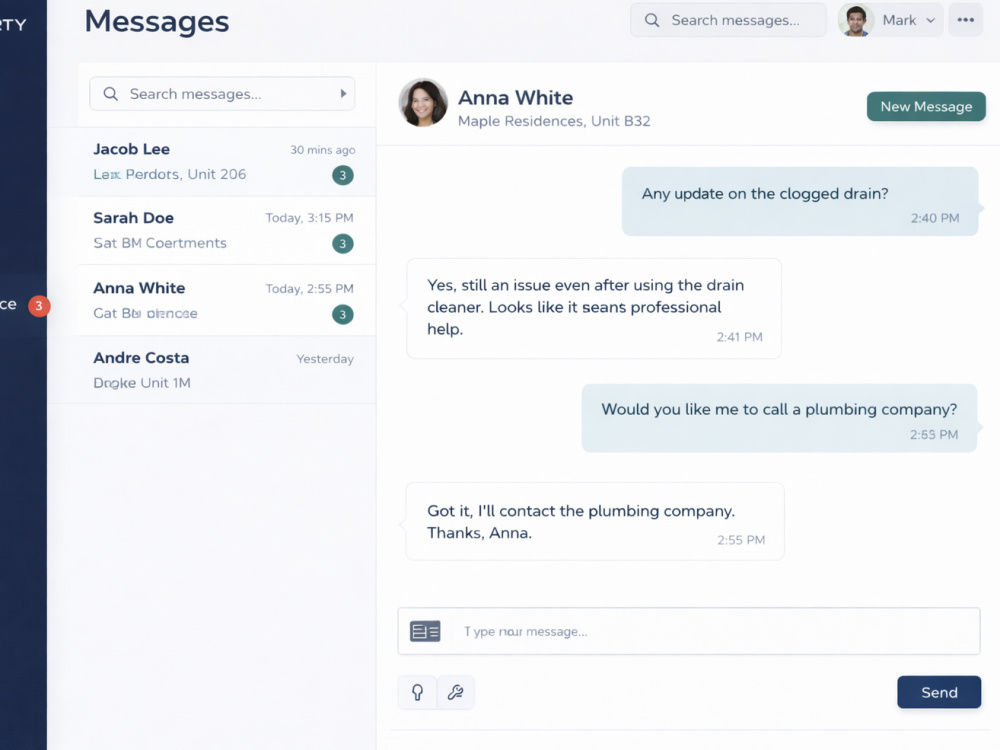Click the wrench maintenance icon

tap(455, 692)
